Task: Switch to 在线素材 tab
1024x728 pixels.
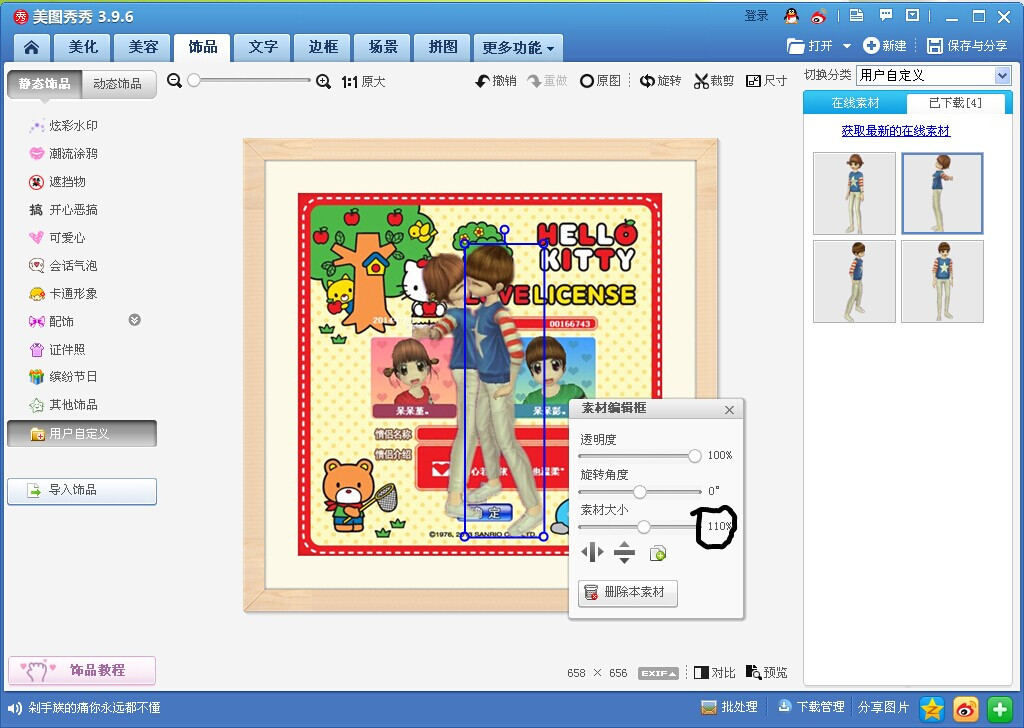Action: [855, 103]
